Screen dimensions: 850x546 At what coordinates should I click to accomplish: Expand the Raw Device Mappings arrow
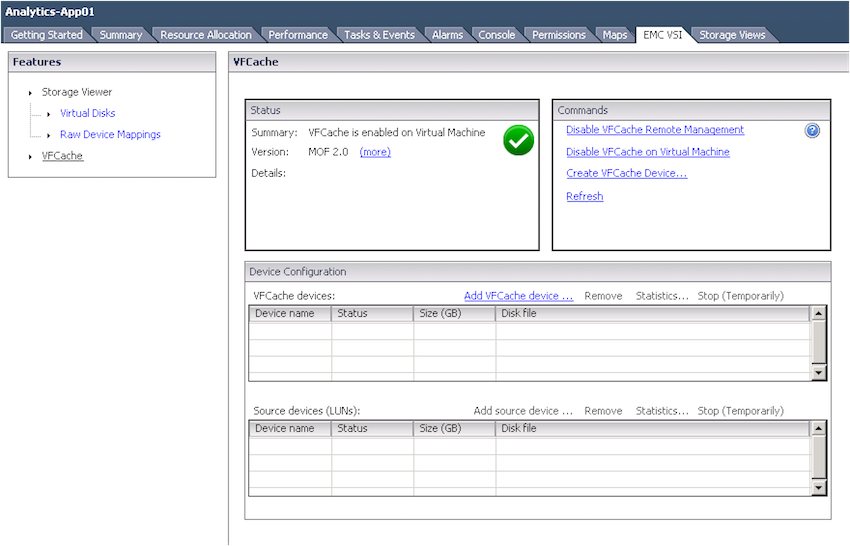tap(49, 136)
